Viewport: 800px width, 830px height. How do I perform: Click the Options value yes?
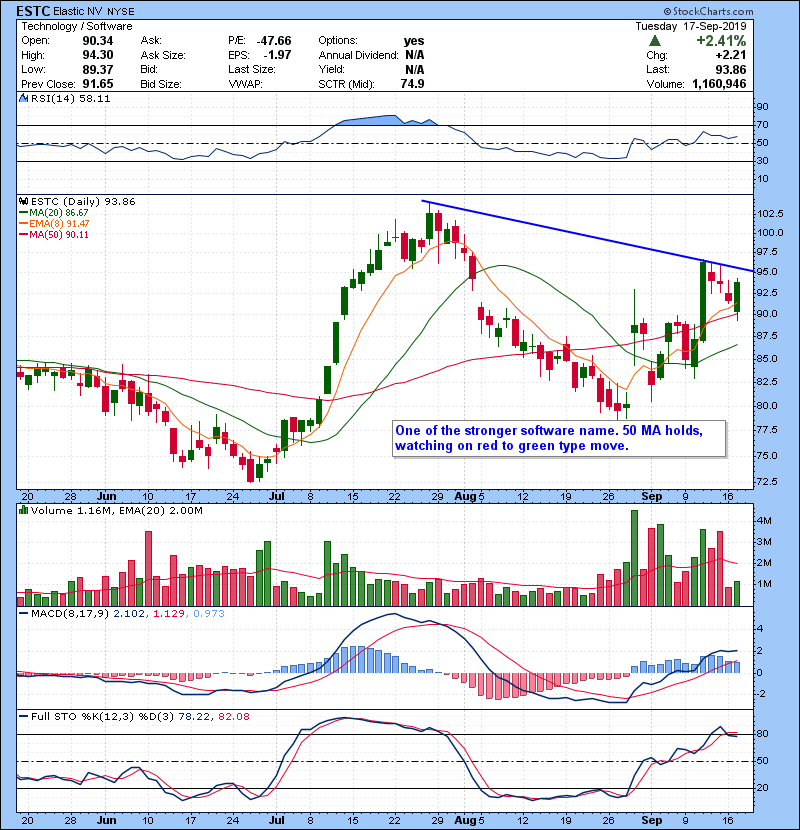(414, 41)
